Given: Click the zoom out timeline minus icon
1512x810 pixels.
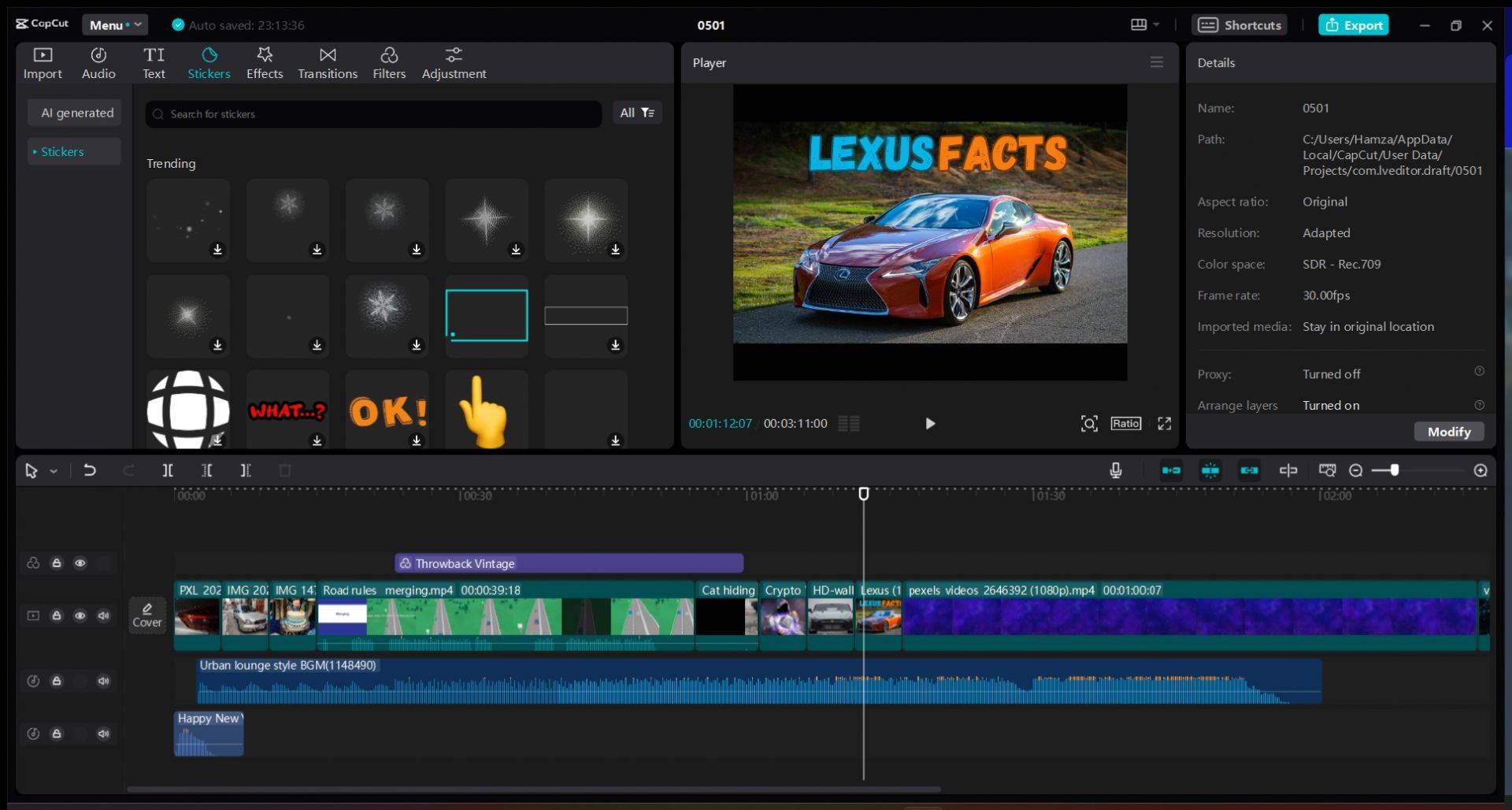Looking at the screenshot, I should pos(1355,470).
